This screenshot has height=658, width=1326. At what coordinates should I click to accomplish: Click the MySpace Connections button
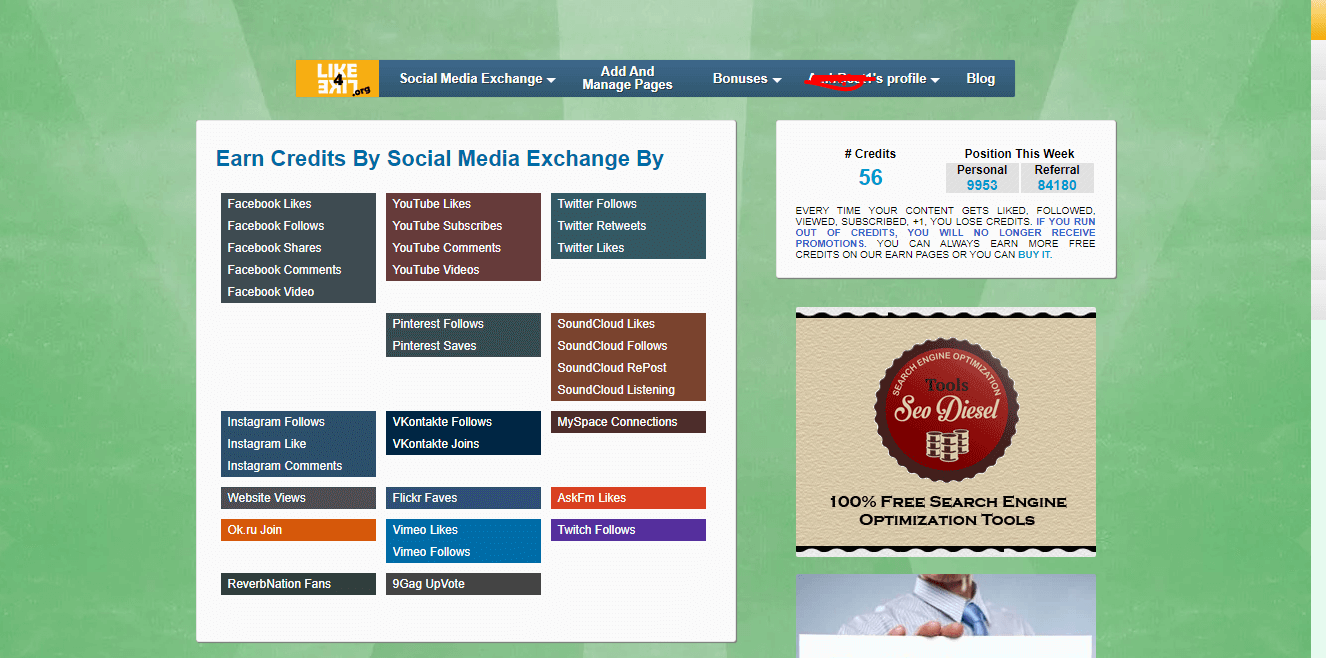617,422
